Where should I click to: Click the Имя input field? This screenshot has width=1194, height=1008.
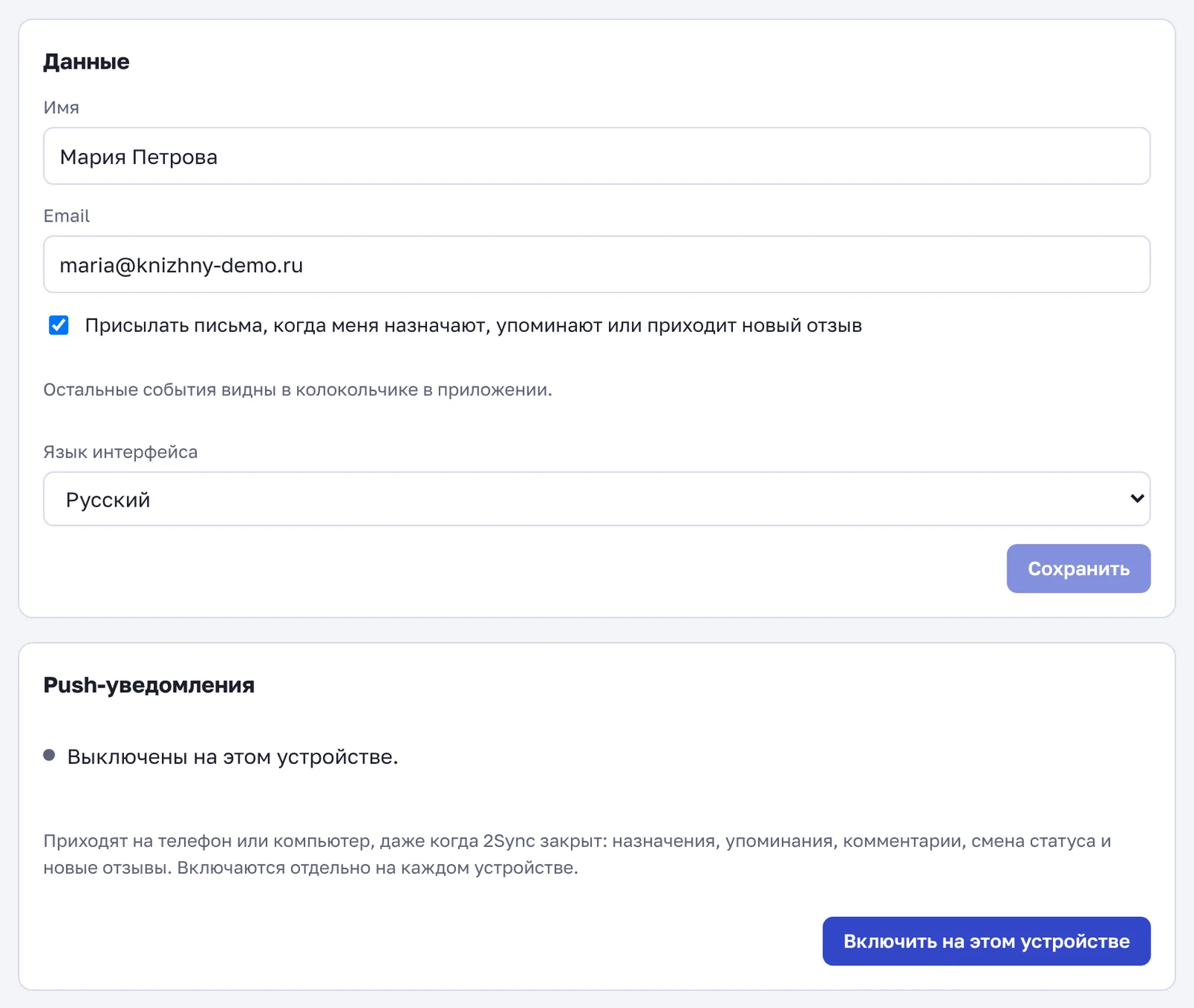[596, 156]
